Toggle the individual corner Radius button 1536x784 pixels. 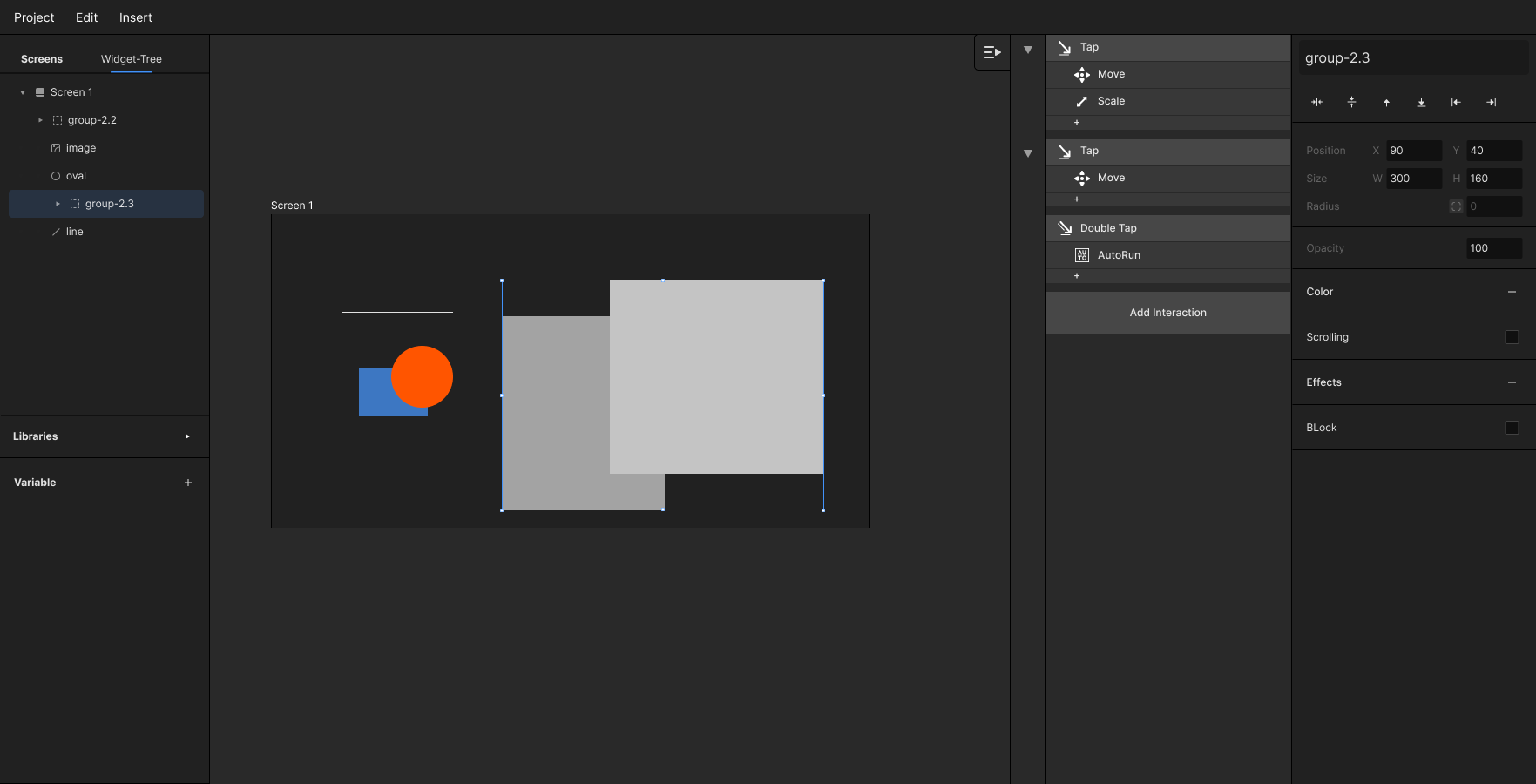[x=1456, y=206]
